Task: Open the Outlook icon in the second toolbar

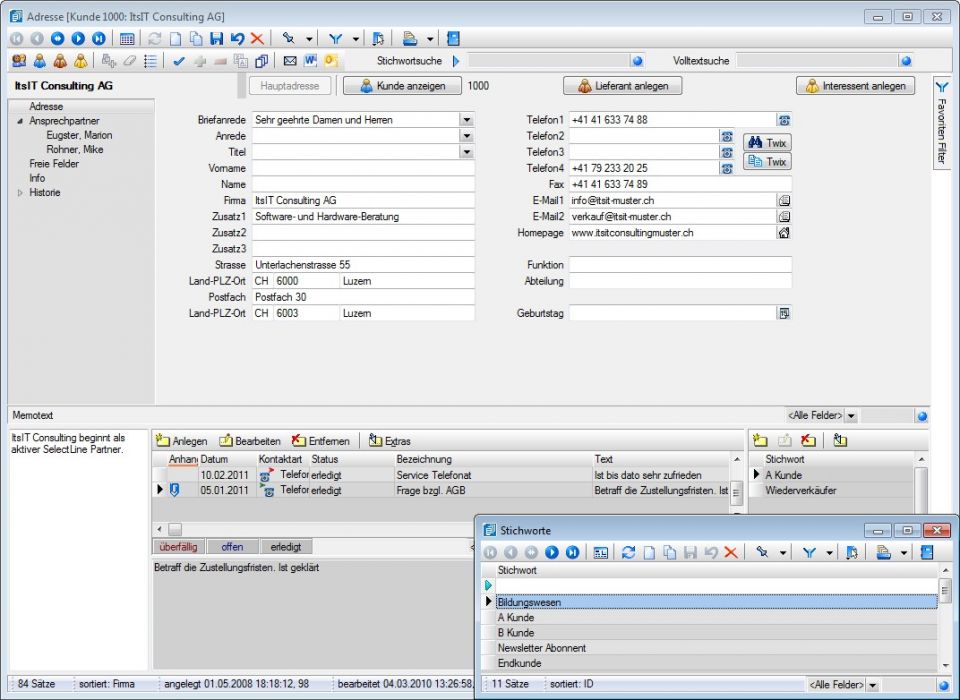Action: (x=331, y=61)
